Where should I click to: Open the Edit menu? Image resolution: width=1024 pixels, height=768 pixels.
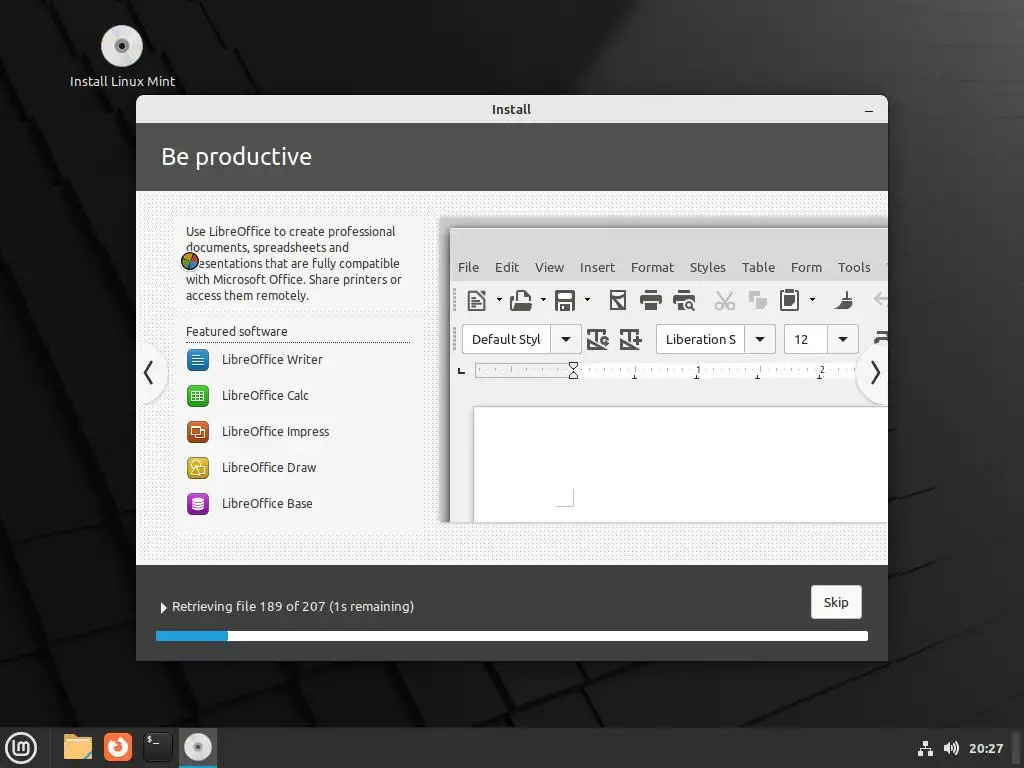pyautogui.click(x=507, y=268)
